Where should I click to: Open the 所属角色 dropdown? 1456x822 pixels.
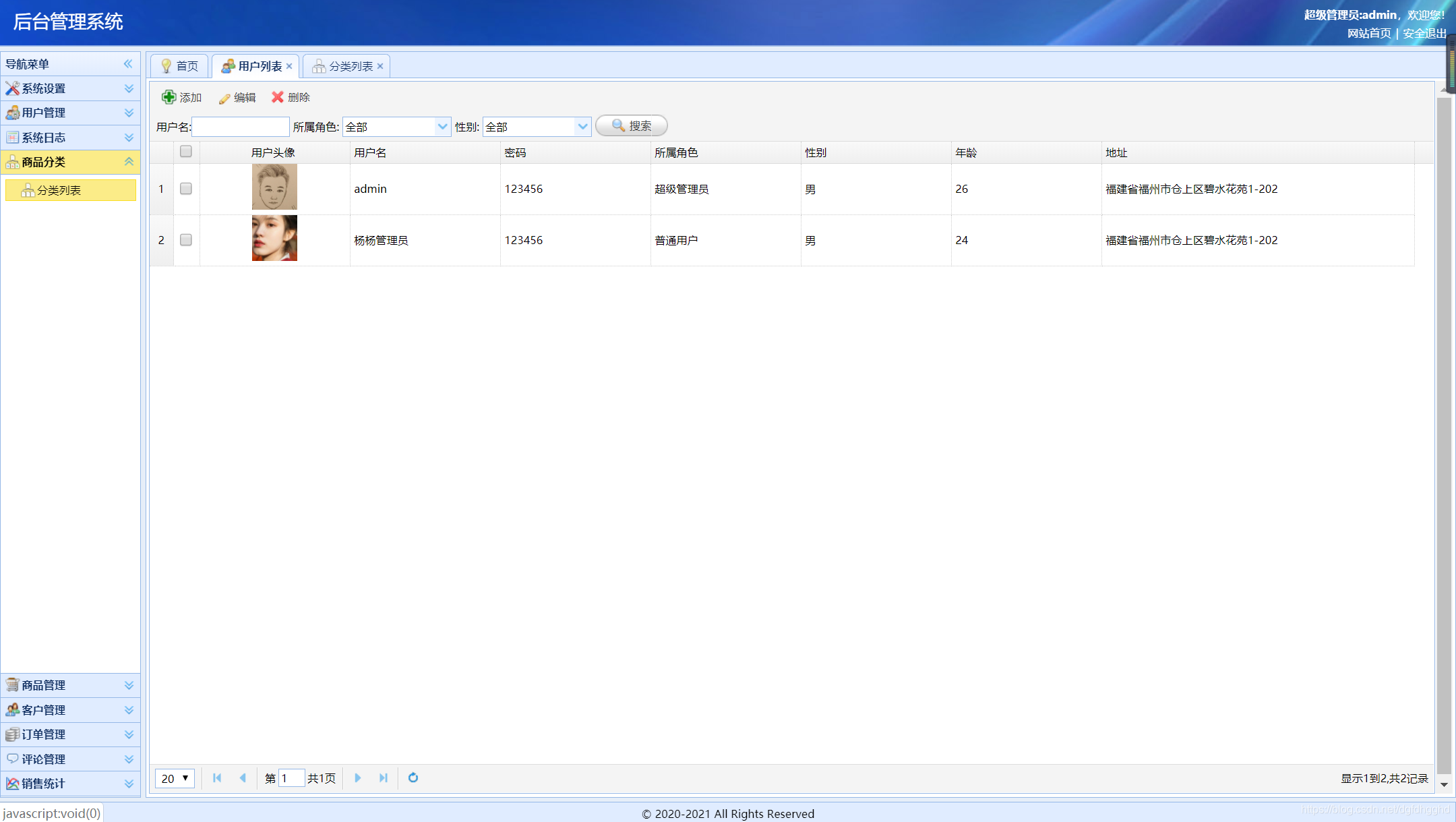442,127
